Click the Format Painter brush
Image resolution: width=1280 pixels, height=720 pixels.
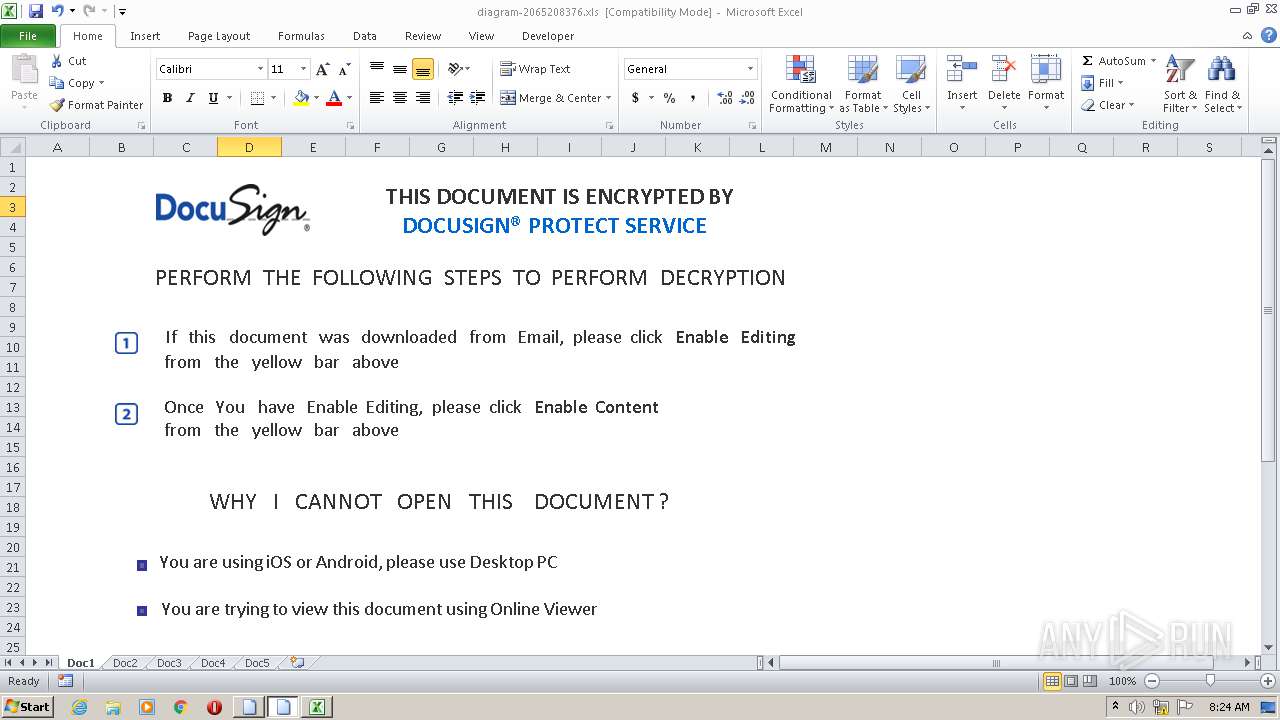point(57,105)
